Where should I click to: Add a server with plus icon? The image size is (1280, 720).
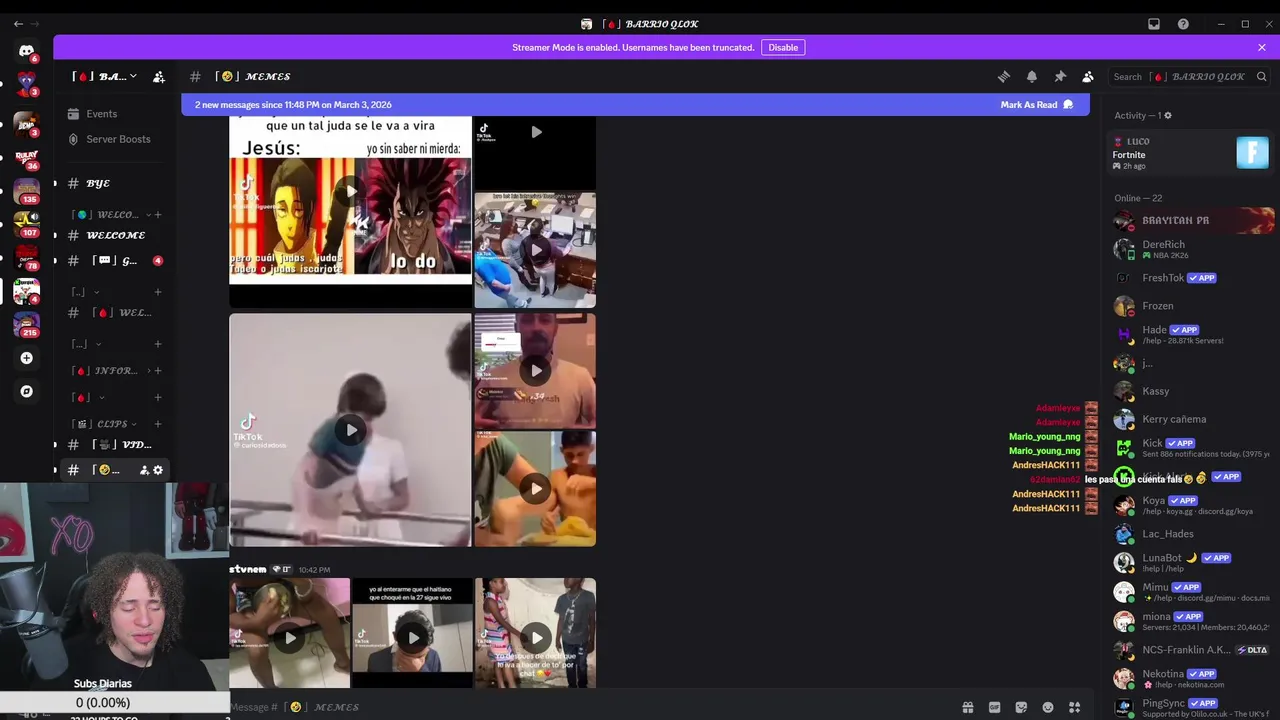(x=26, y=358)
